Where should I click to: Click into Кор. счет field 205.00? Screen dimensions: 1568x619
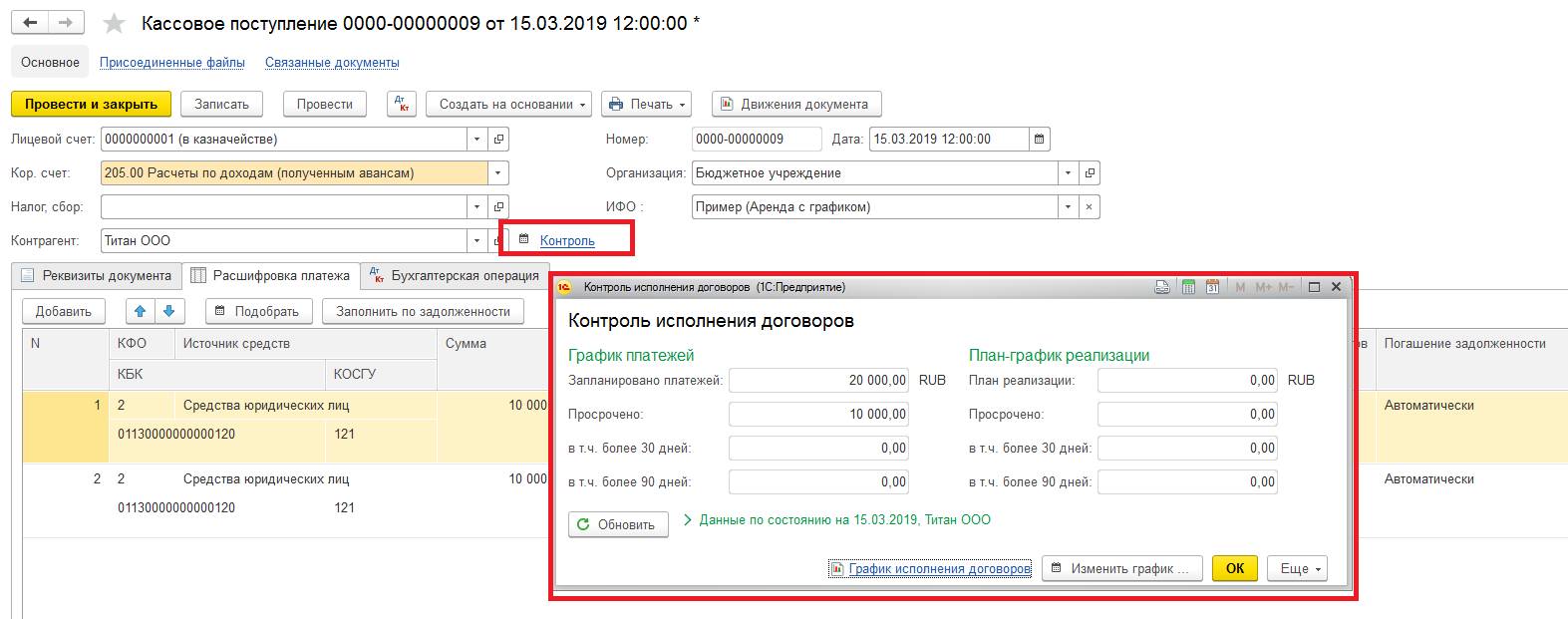(294, 173)
